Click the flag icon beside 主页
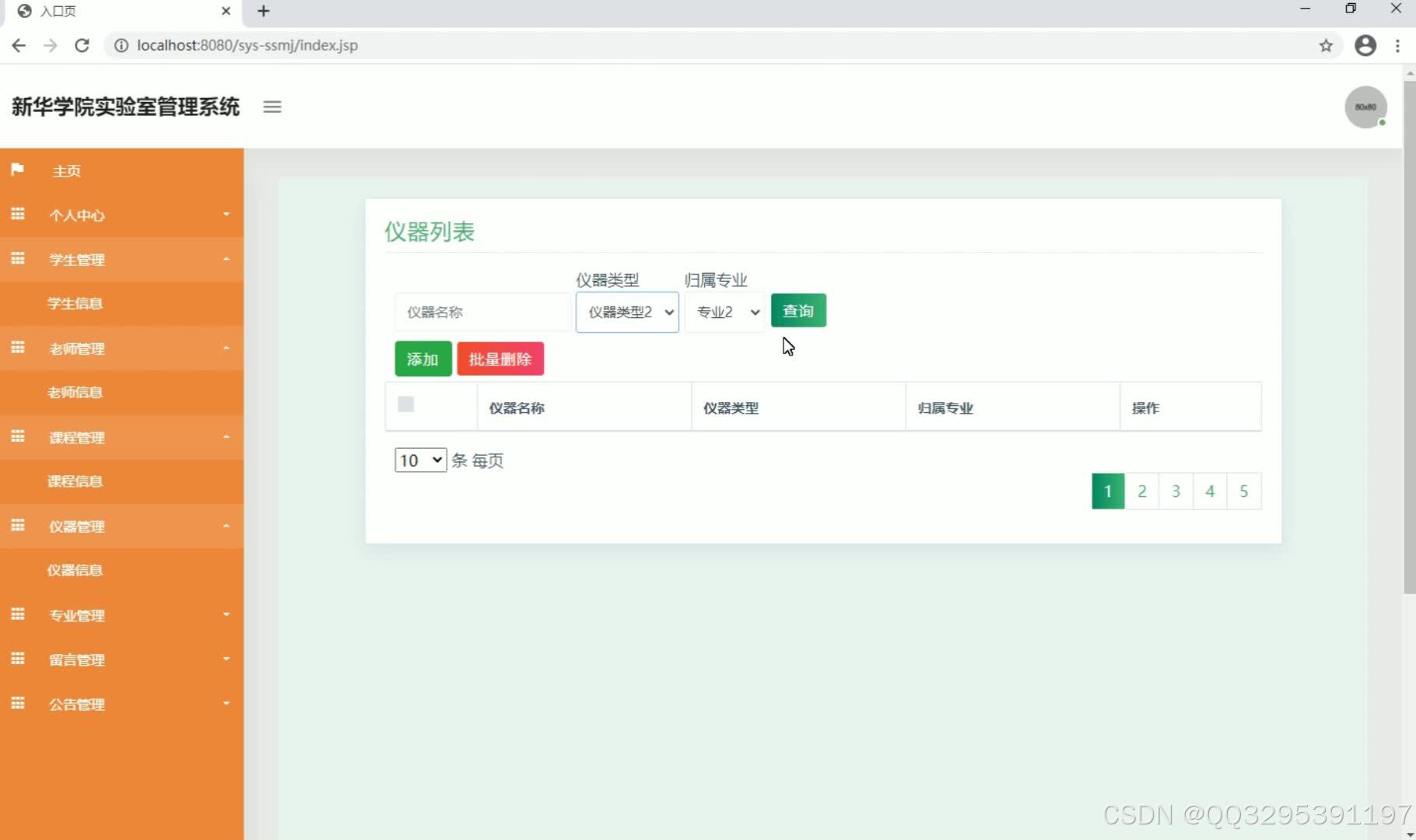The image size is (1416, 840). [x=18, y=170]
